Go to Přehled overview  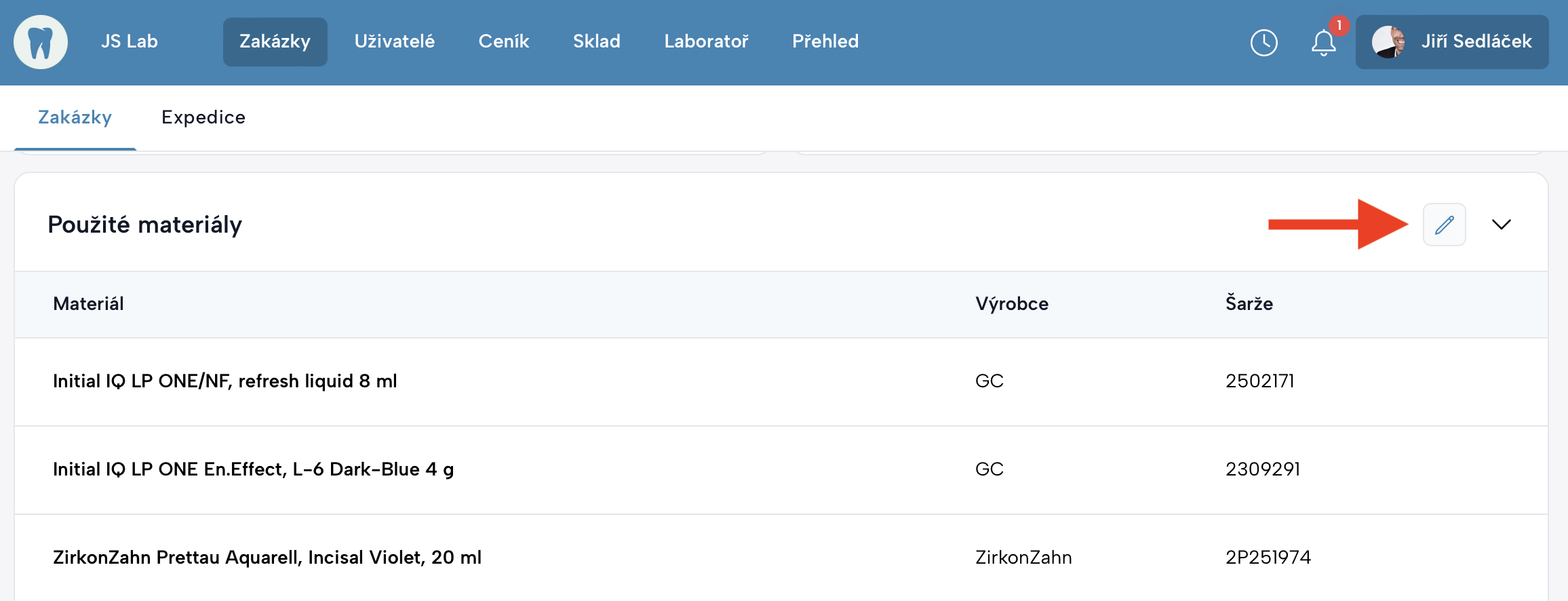coord(825,41)
